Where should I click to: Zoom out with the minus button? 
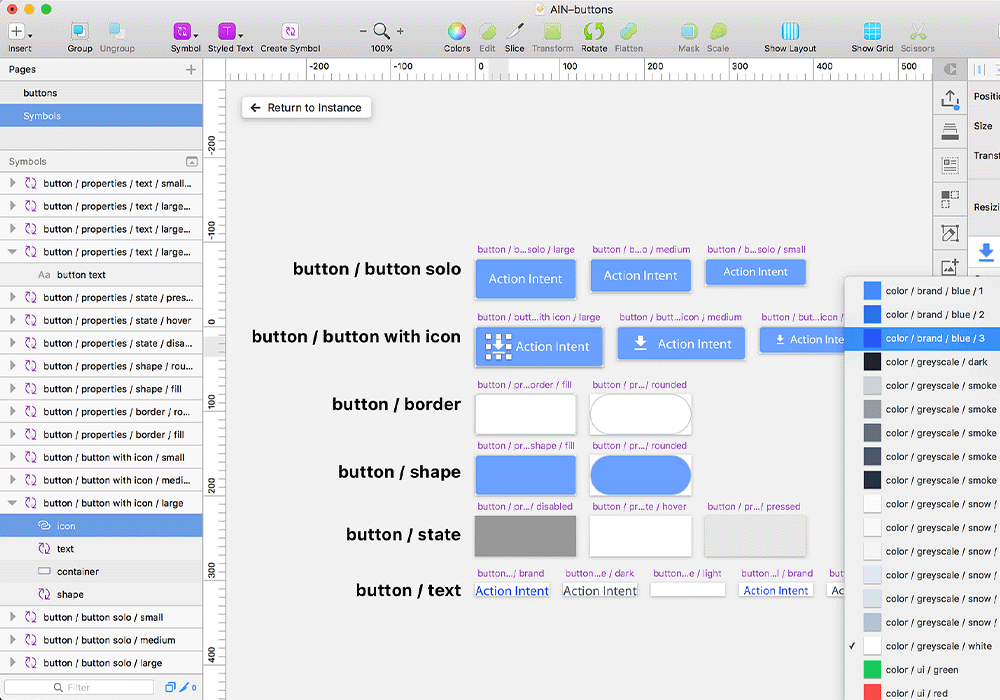click(x=363, y=31)
